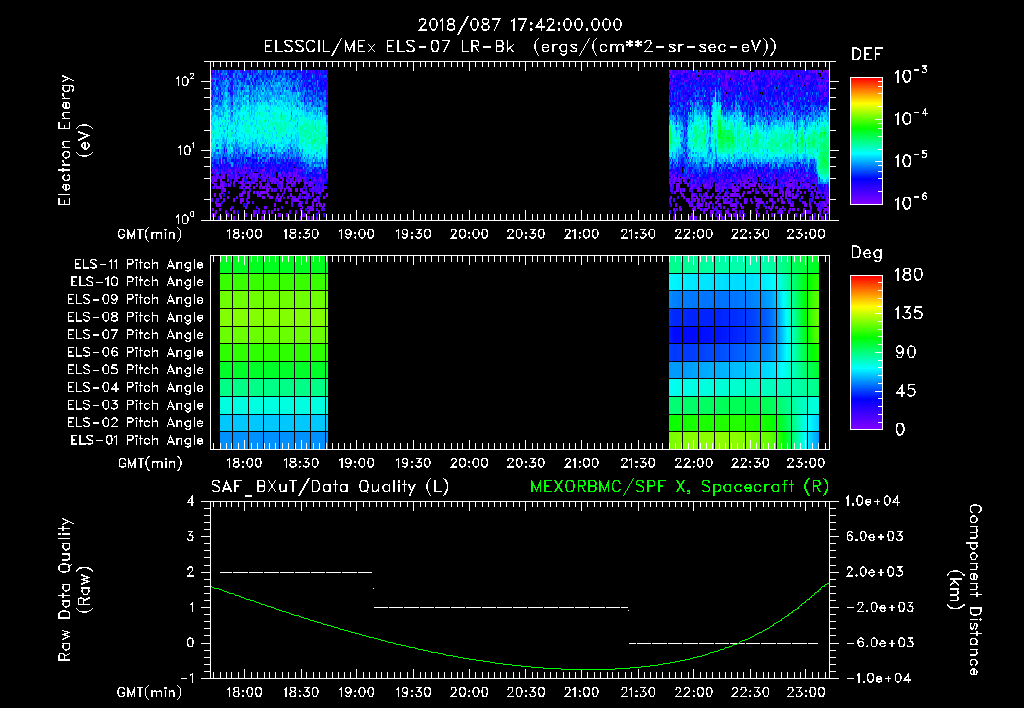1024x708 pixels.
Task: Click the white data quality segment at level 2
Action: 296,572
